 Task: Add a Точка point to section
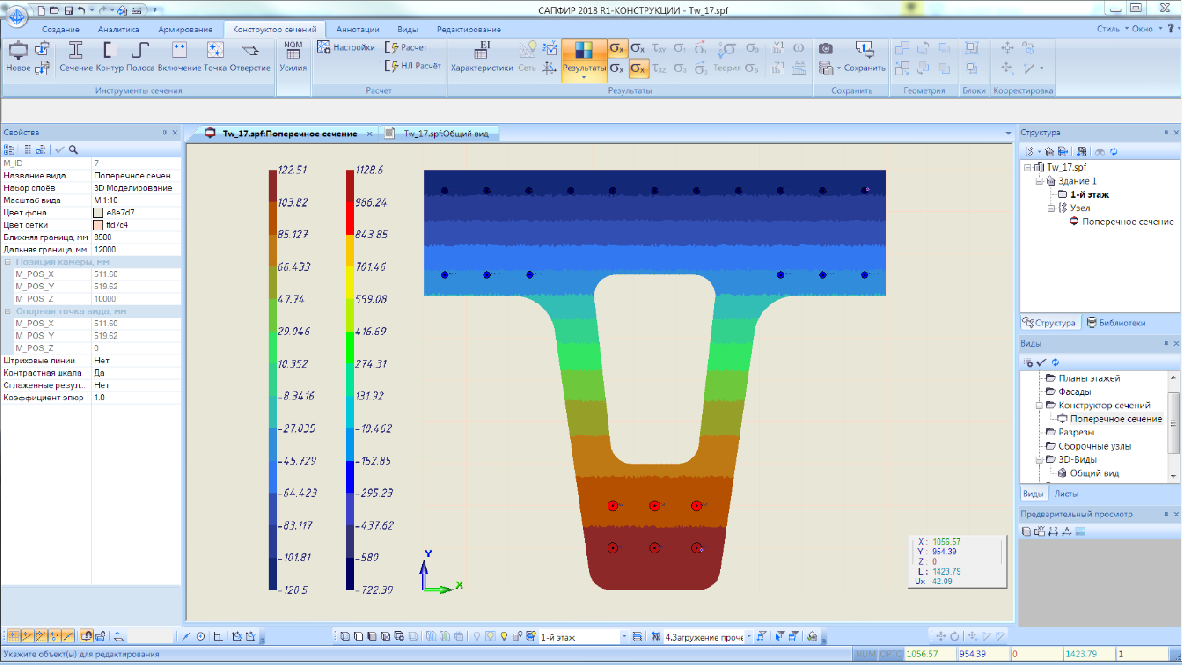(214, 56)
